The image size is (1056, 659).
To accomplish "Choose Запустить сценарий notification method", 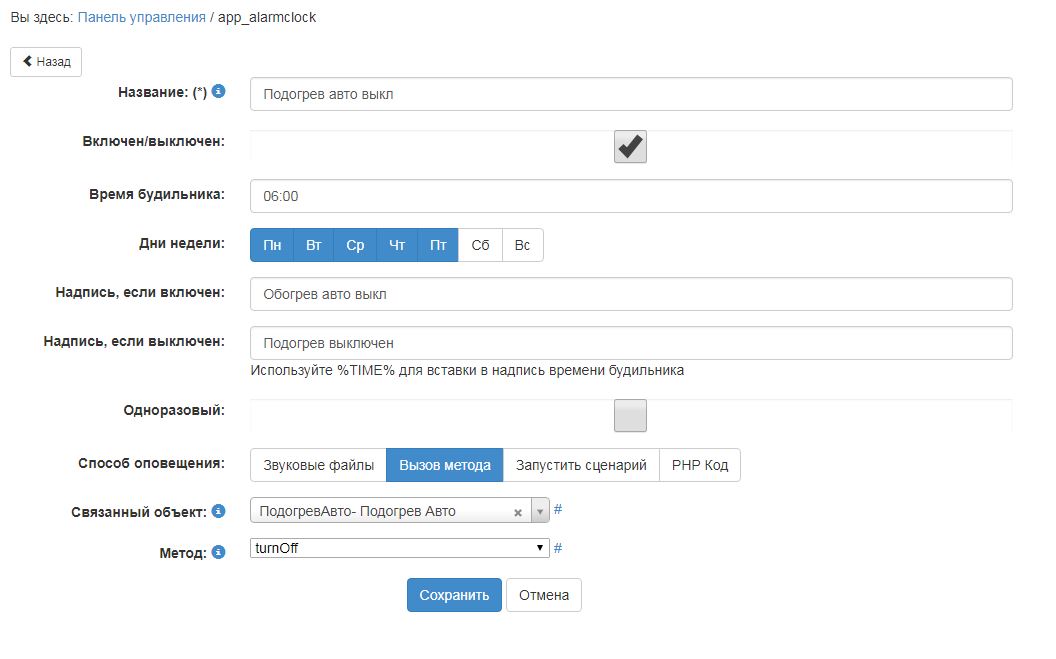I will click(581, 465).
